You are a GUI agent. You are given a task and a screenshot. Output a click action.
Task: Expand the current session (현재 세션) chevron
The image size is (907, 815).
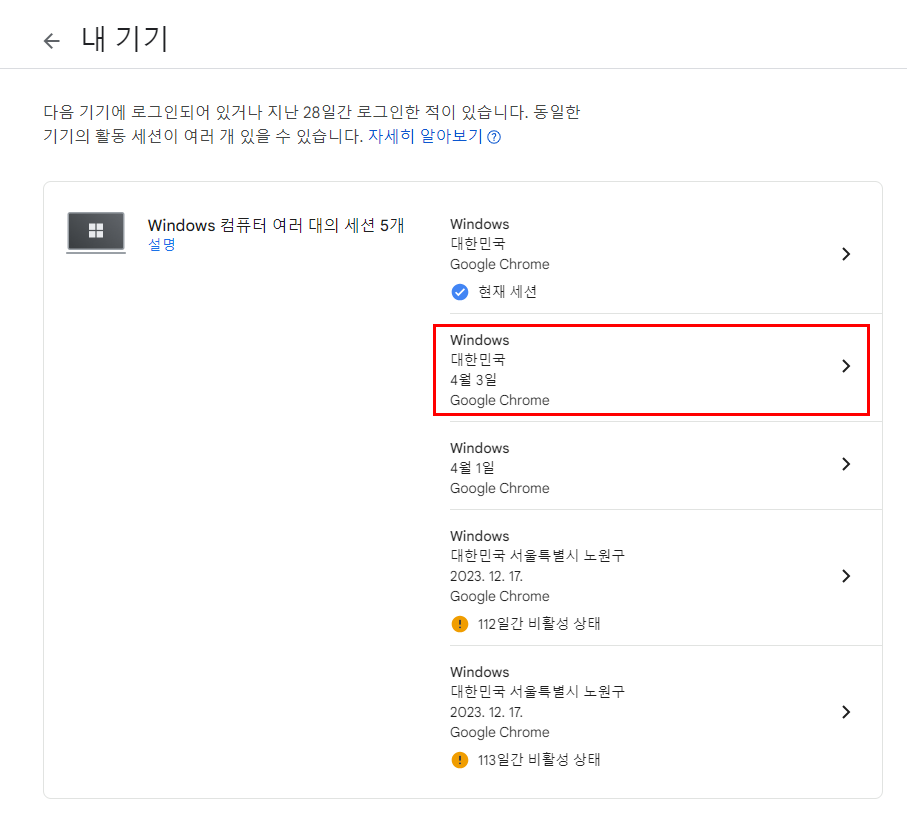pos(846,254)
